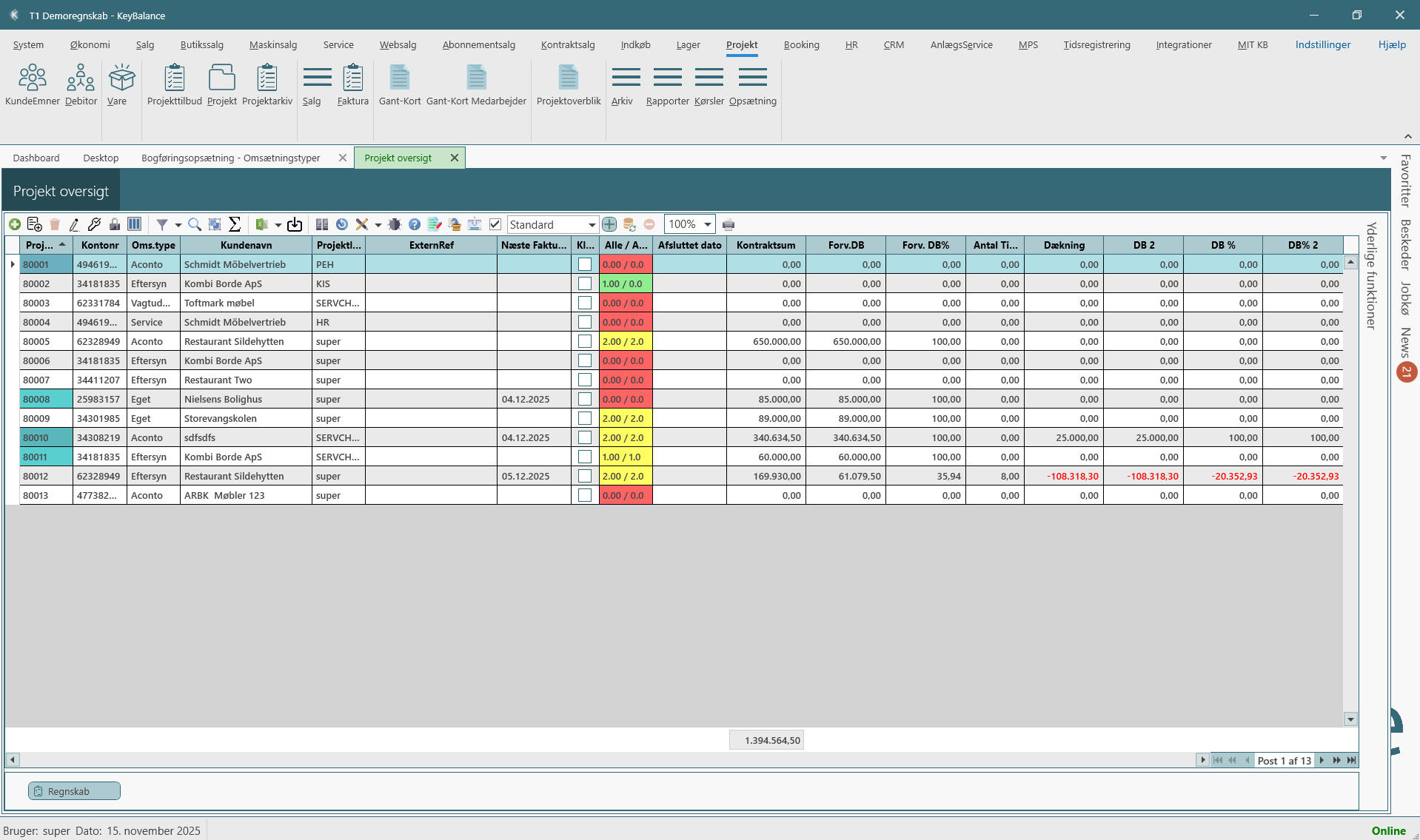The width and height of the screenshot is (1420, 840).
Task: Open the Indstillinger link
Action: pyautogui.click(x=1322, y=44)
